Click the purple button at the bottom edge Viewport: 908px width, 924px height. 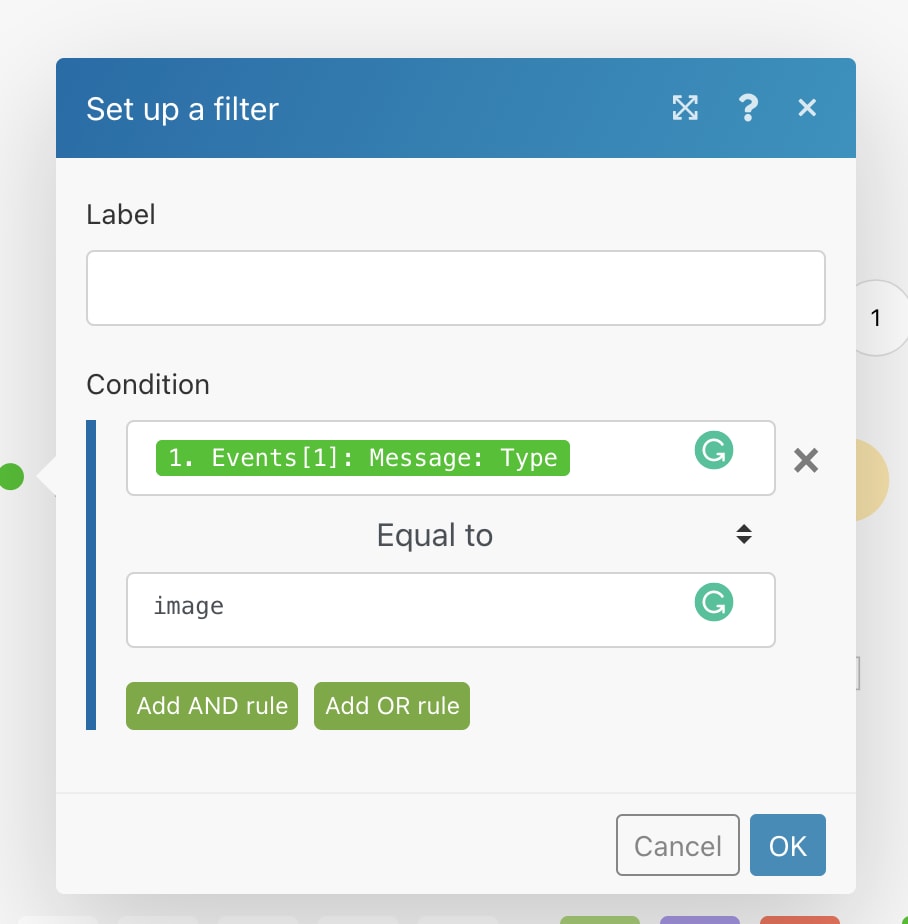tap(699, 920)
